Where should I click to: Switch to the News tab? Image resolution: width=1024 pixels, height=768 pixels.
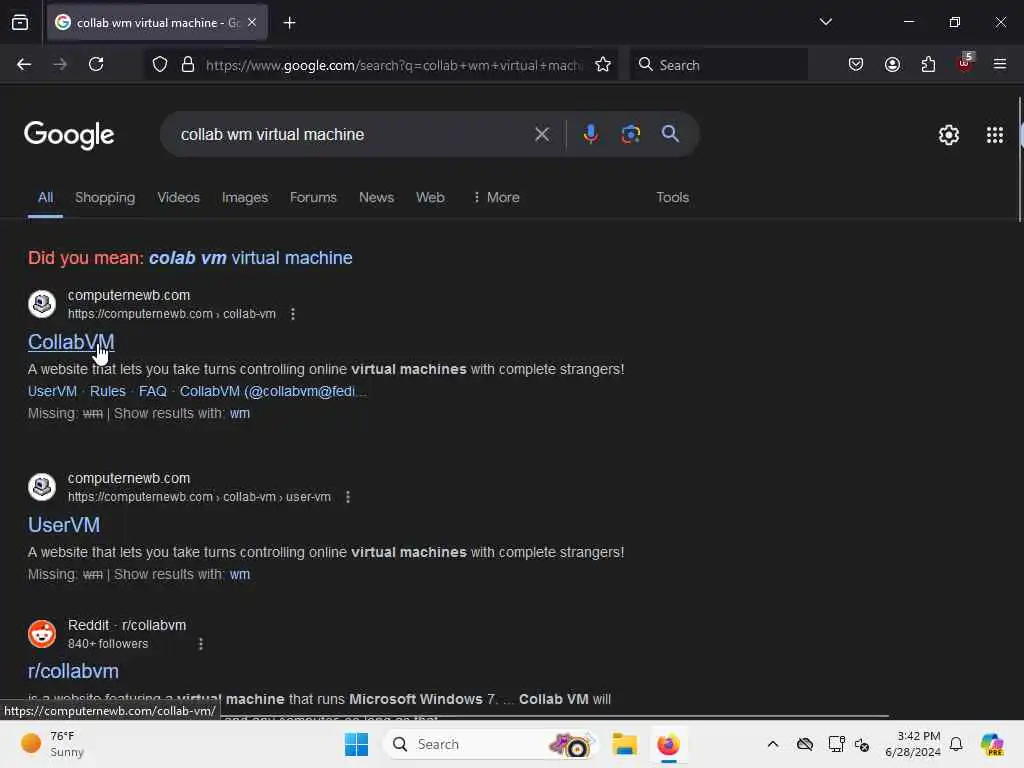pos(376,197)
